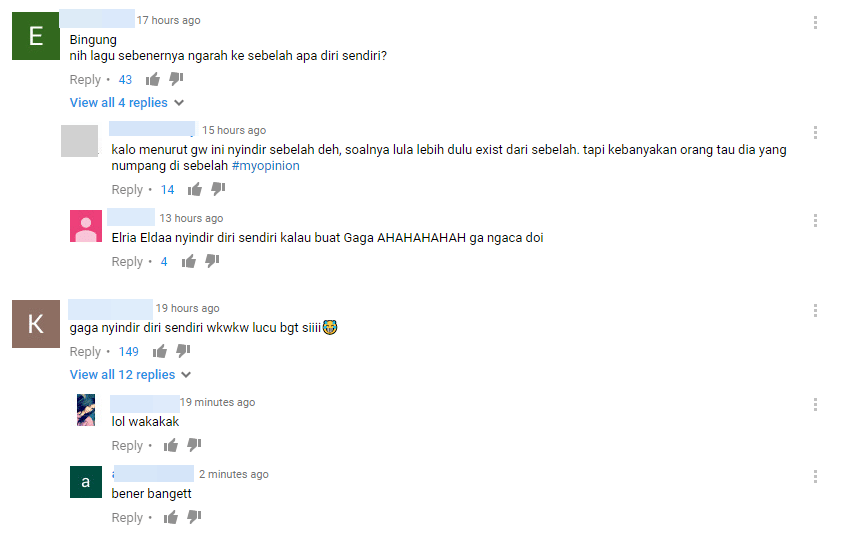Expand 'View all 12 replies'
Screen dimensions: 850x534
122,375
